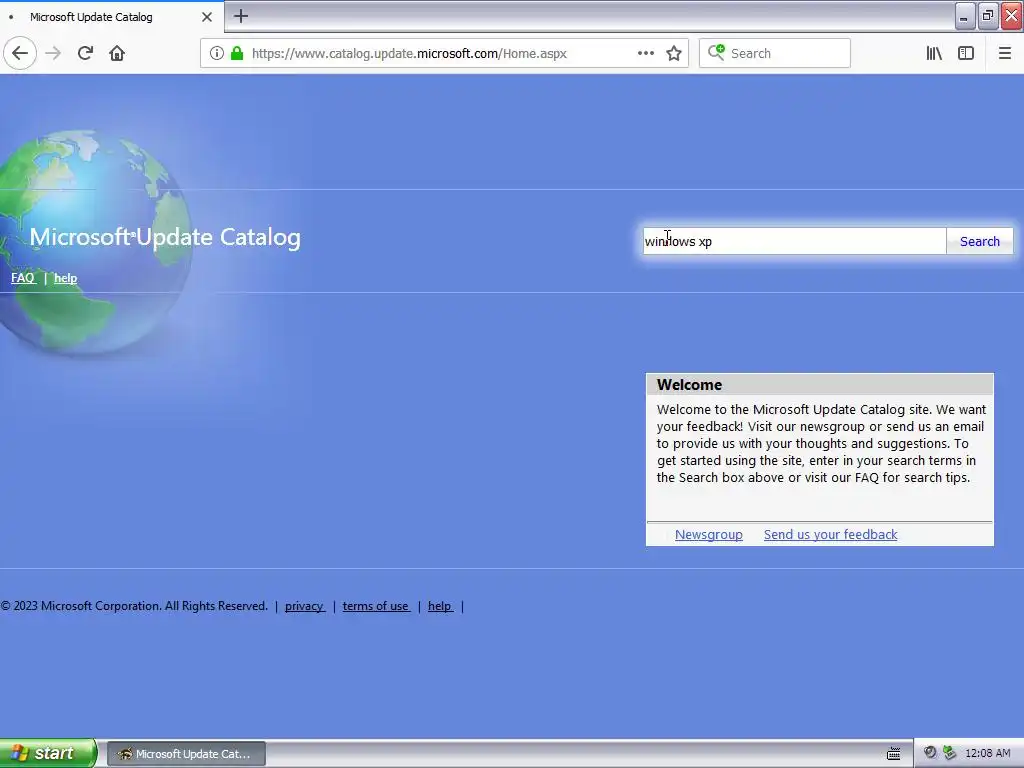Image resolution: width=1024 pixels, height=768 pixels.
Task: Click the 2023 Microsoft Corporation copyright text
Action: (x=135, y=606)
